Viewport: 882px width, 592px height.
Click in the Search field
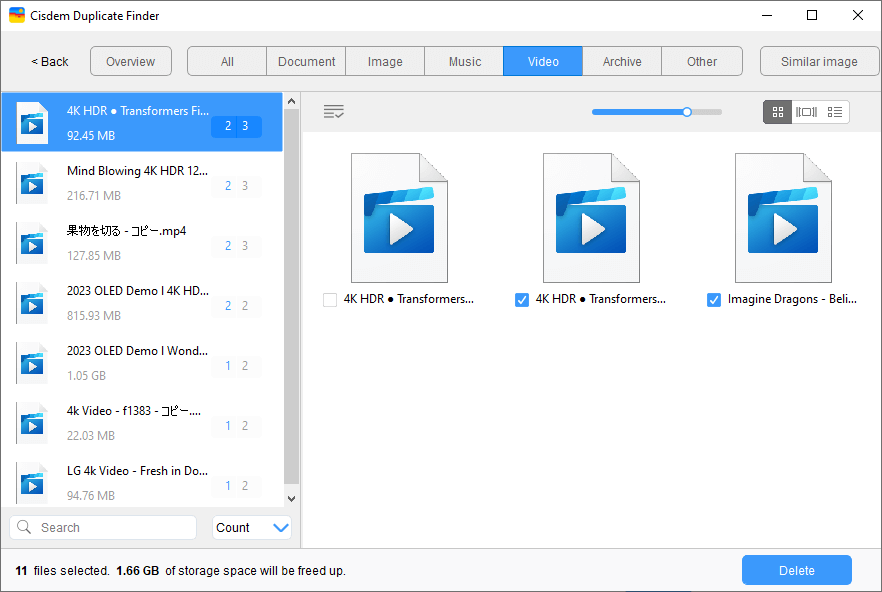click(104, 527)
